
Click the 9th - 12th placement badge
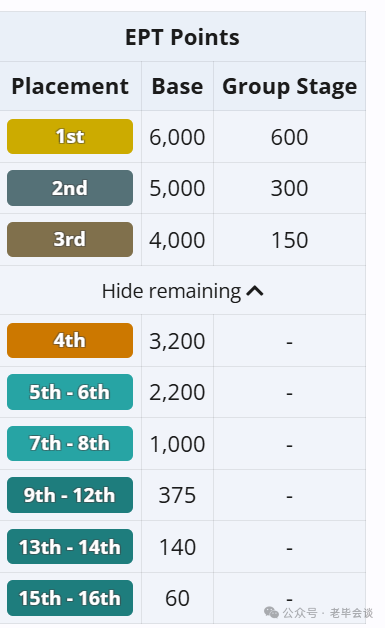point(70,495)
